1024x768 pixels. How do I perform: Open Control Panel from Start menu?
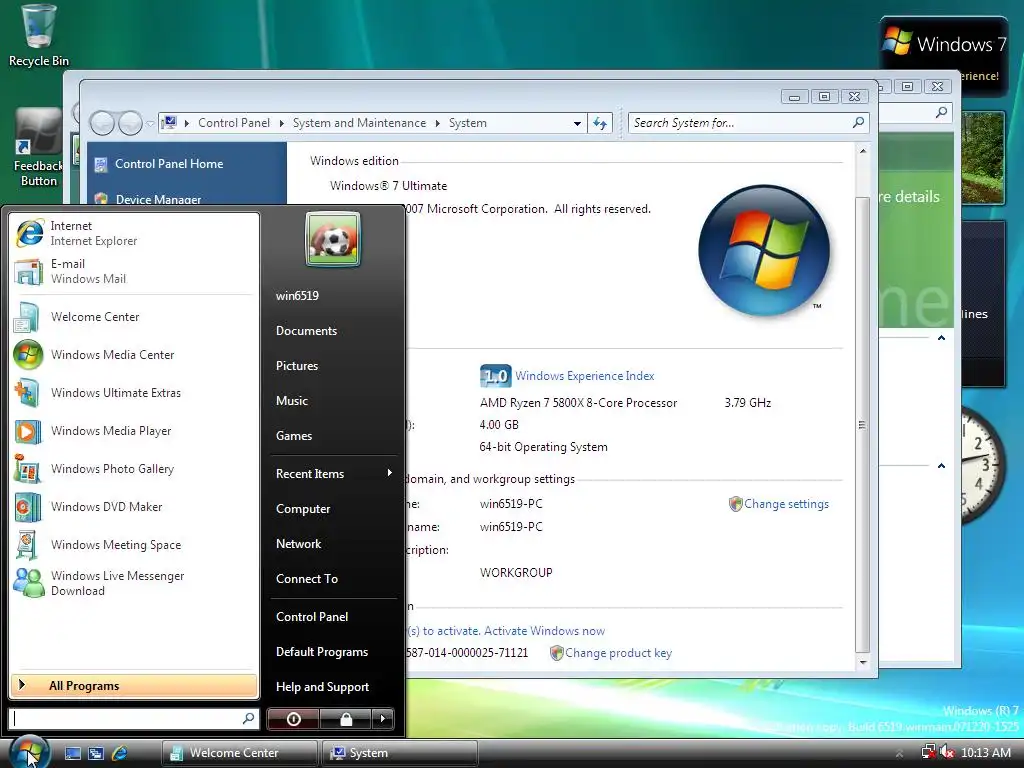coord(312,616)
